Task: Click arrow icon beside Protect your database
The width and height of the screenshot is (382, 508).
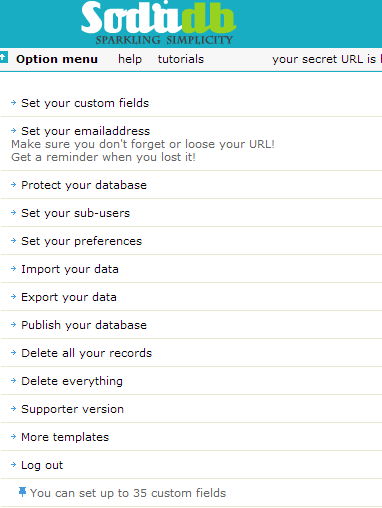Action: [x=14, y=185]
